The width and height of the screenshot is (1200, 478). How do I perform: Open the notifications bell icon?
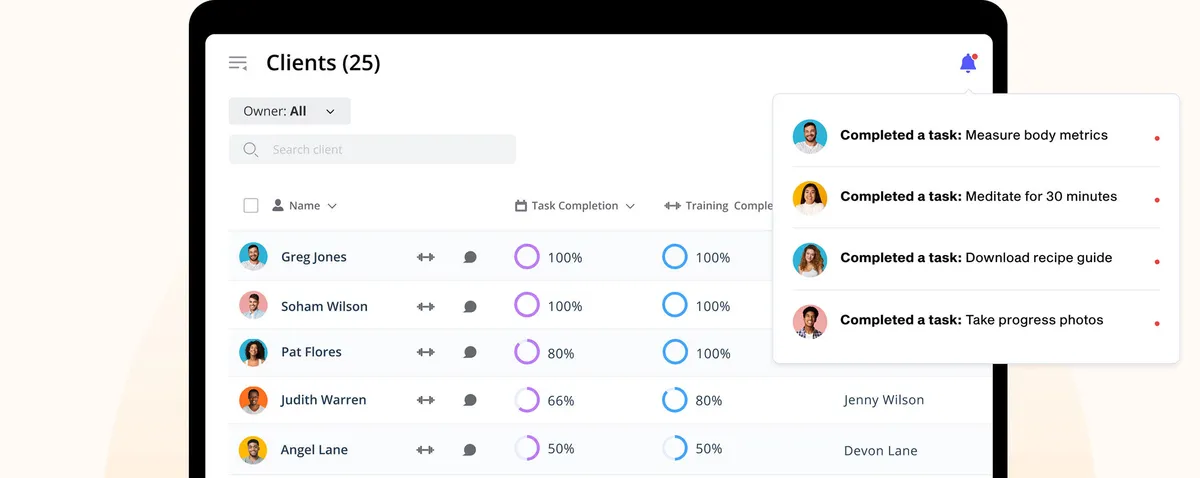(967, 64)
